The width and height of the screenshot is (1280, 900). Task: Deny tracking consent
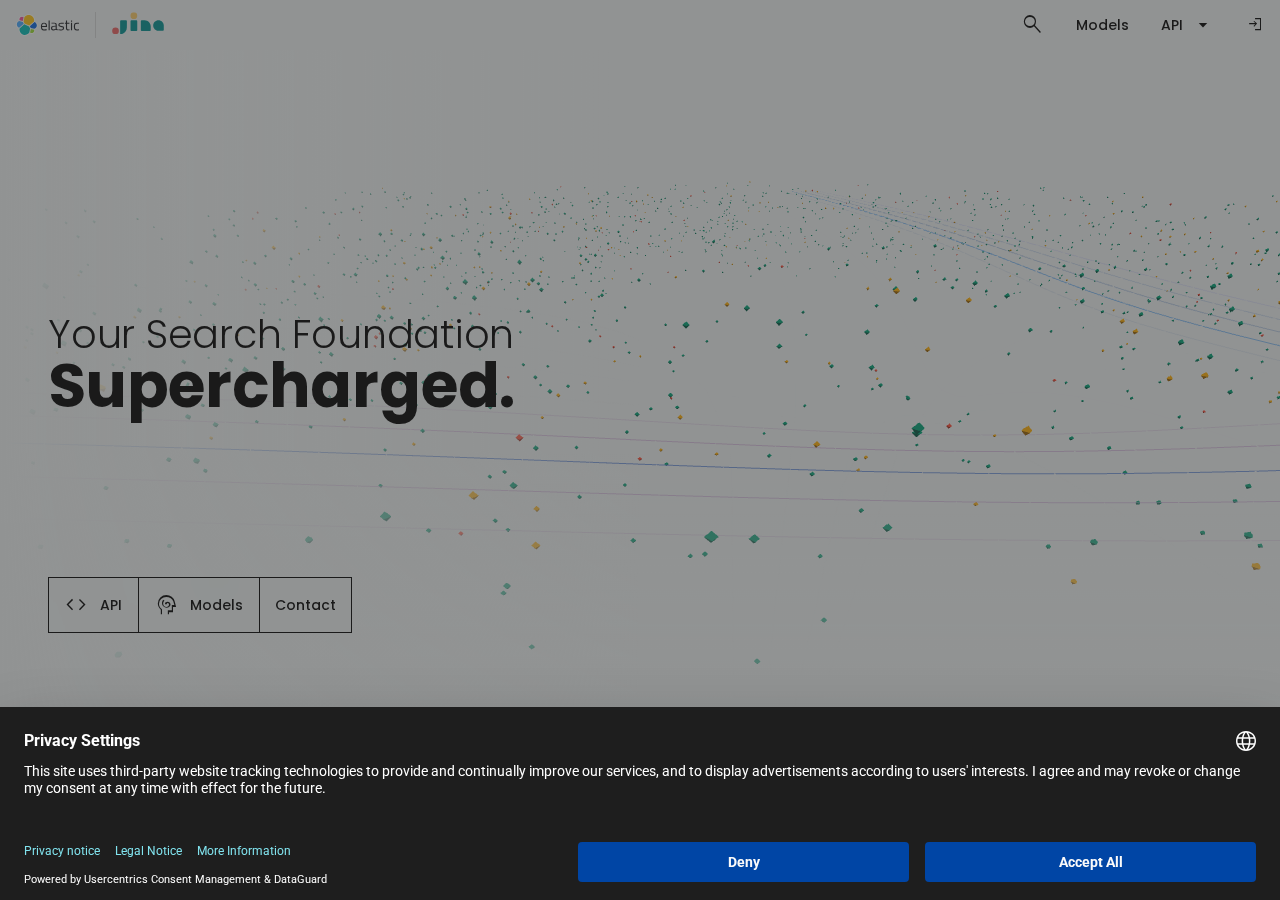click(743, 862)
